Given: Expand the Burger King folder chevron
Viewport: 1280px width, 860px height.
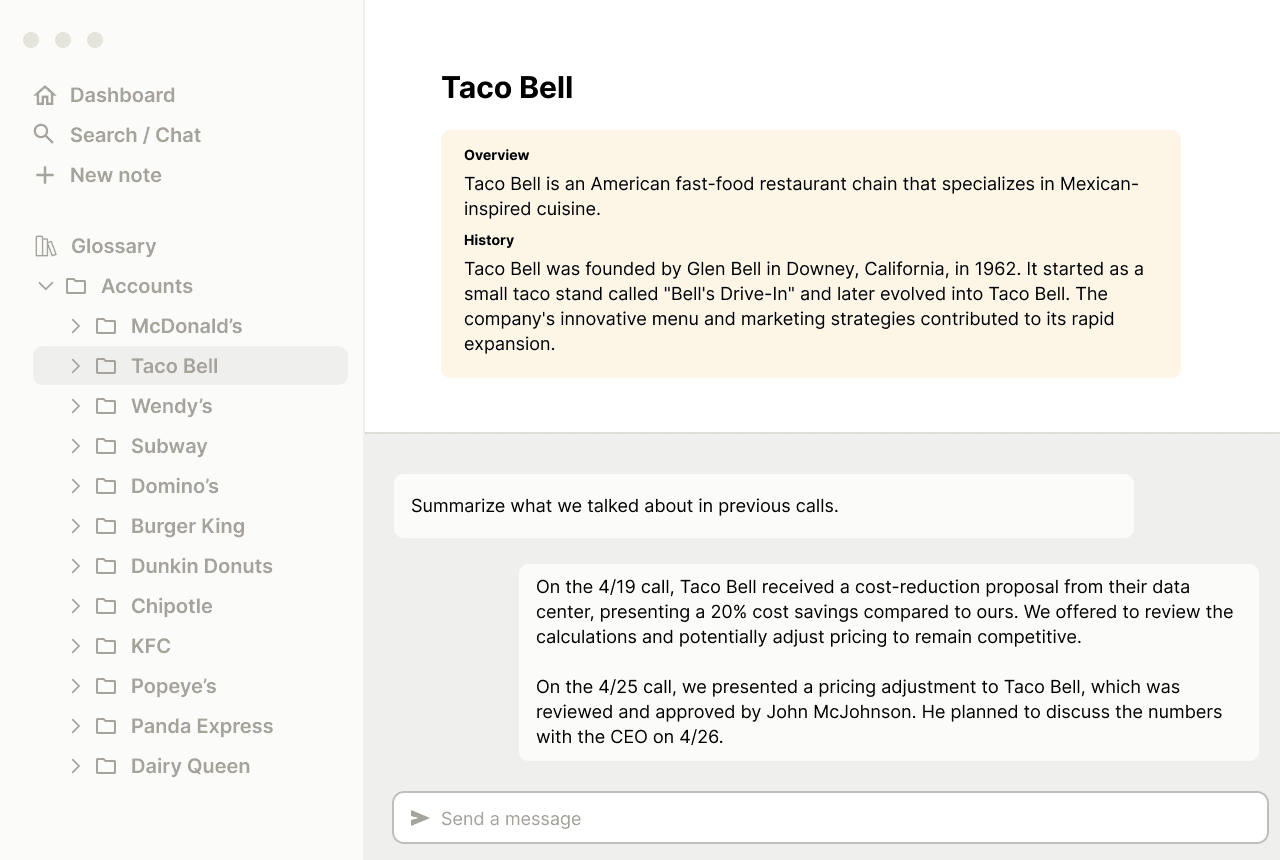Looking at the screenshot, I should [75, 526].
